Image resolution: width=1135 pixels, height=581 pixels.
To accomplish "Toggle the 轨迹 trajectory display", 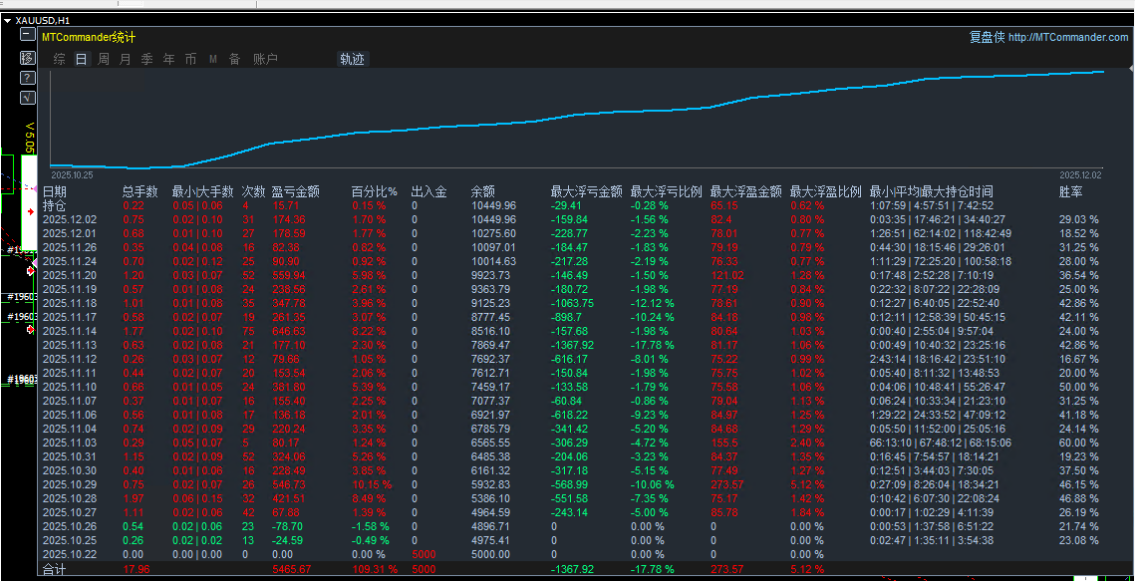I will 353,58.
